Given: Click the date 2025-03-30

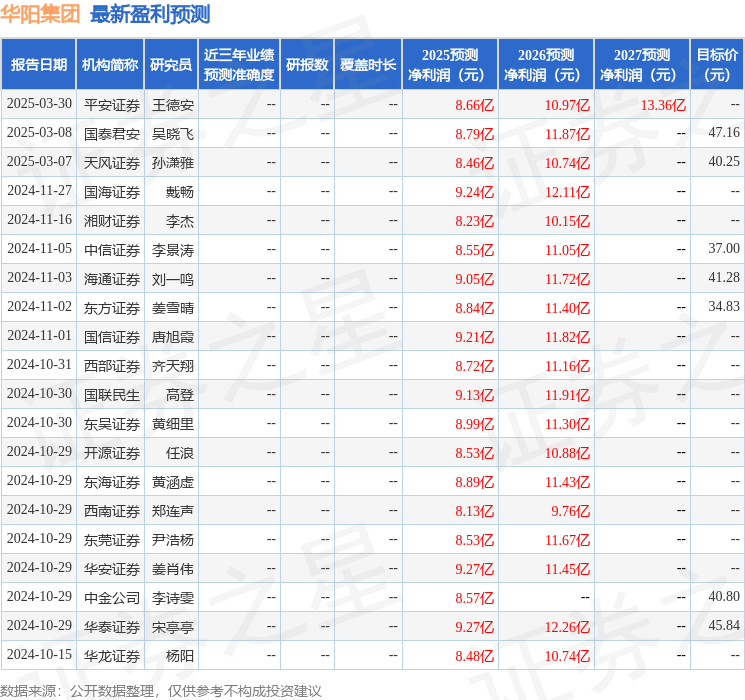Looking at the screenshot, I should click(39, 104).
